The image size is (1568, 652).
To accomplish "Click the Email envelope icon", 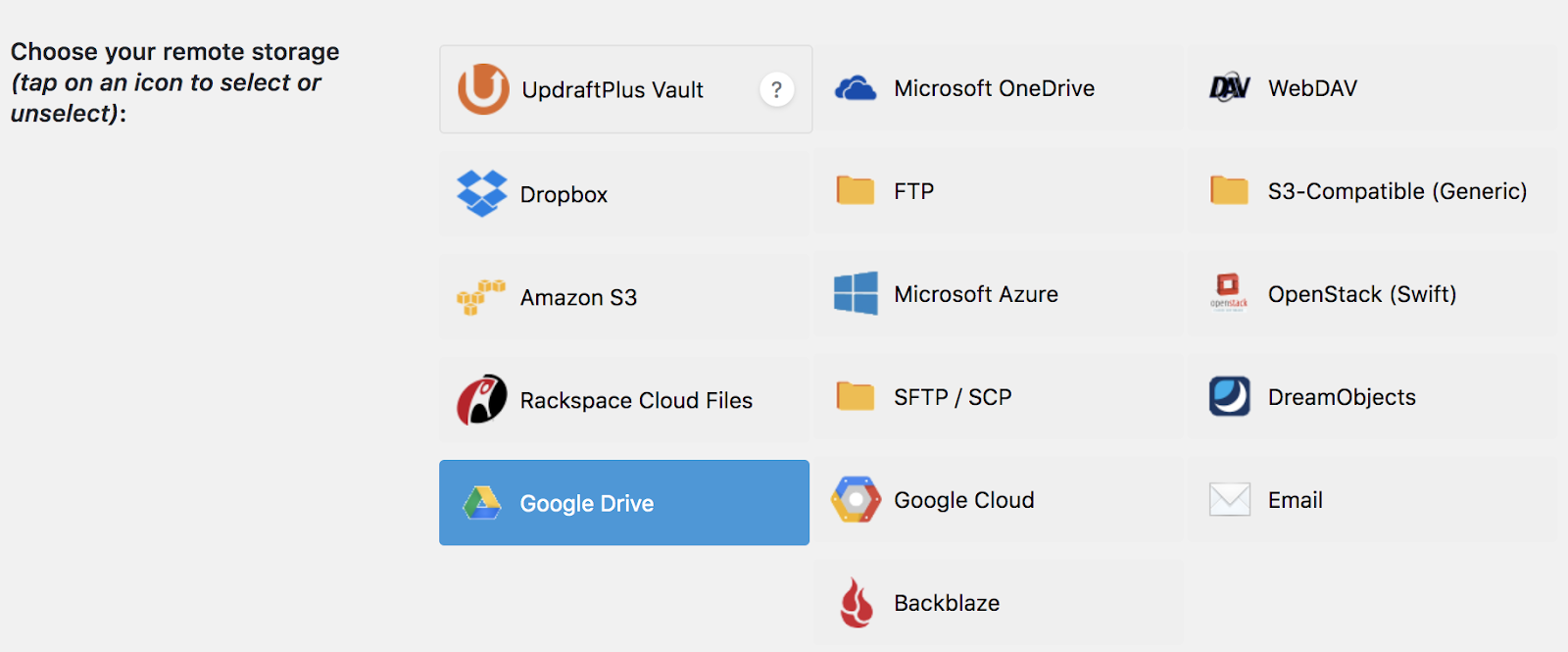I will tap(1229, 499).
